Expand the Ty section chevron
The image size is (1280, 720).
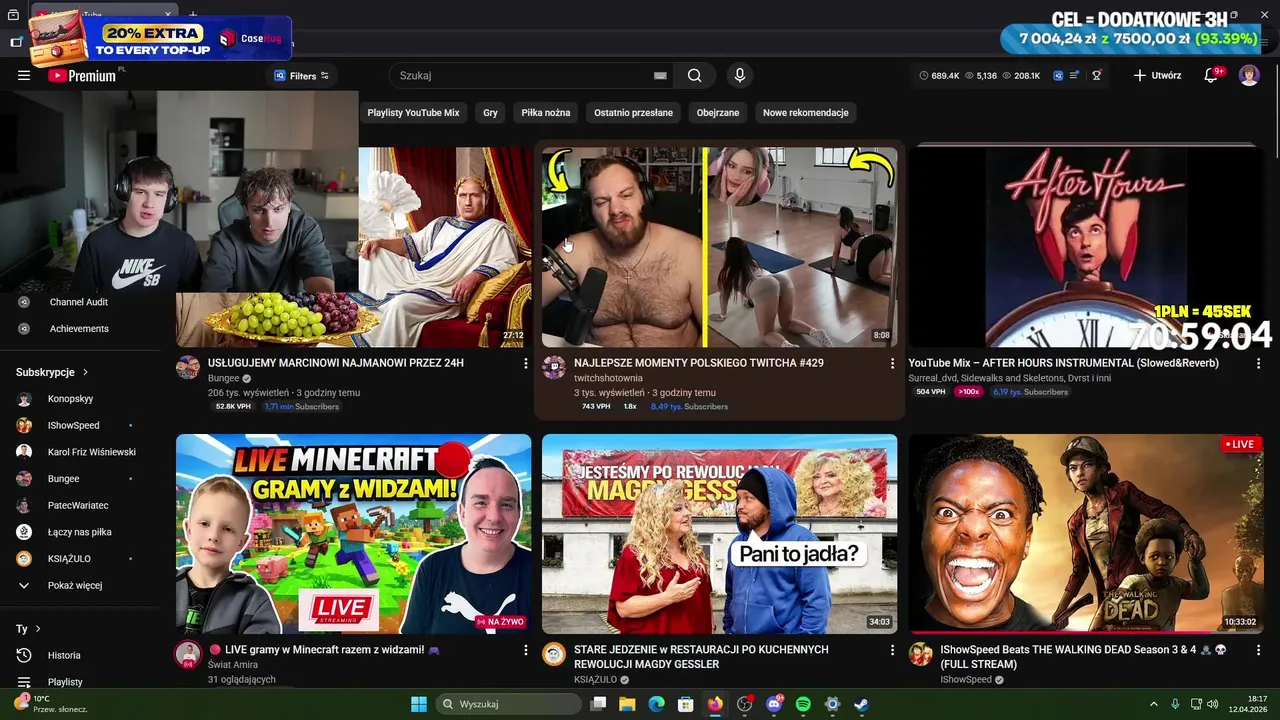38,629
